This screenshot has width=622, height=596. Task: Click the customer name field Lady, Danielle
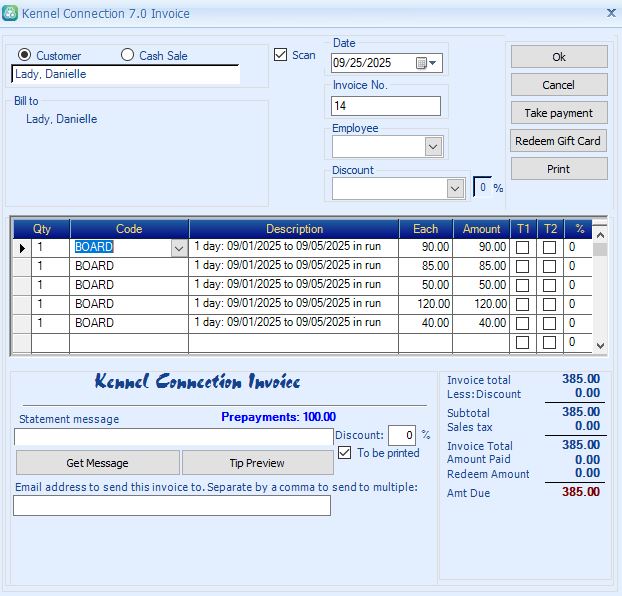click(x=125, y=74)
